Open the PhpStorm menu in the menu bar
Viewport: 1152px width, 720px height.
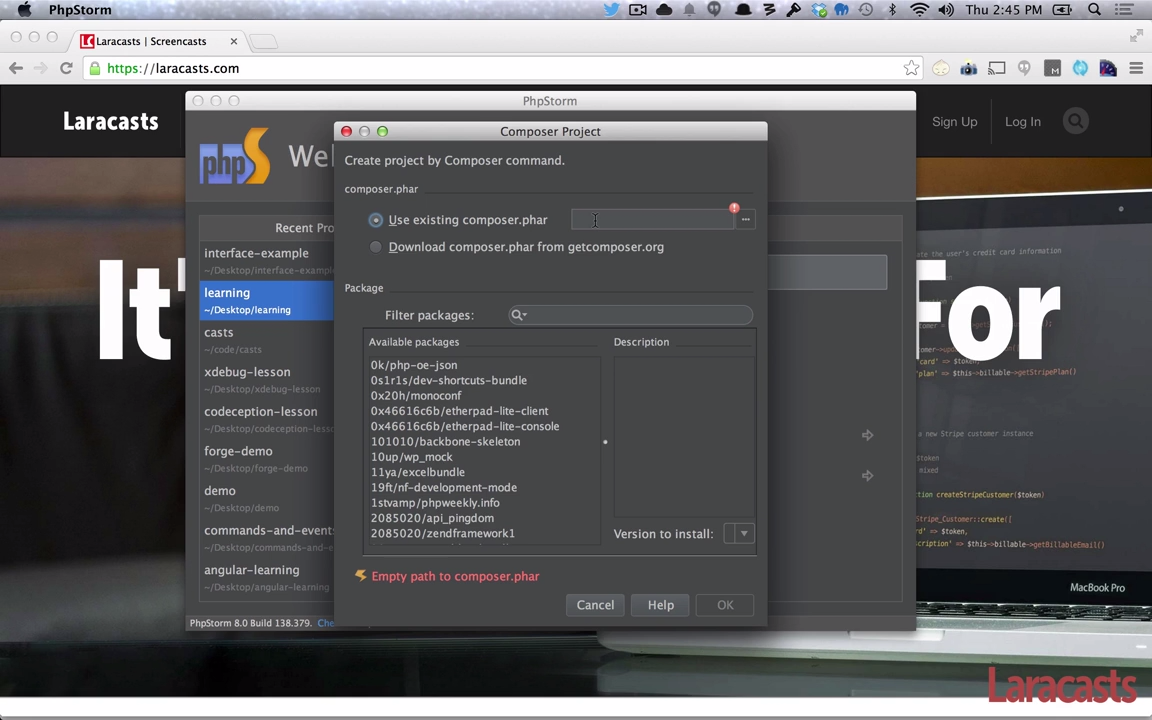pos(80,10)
